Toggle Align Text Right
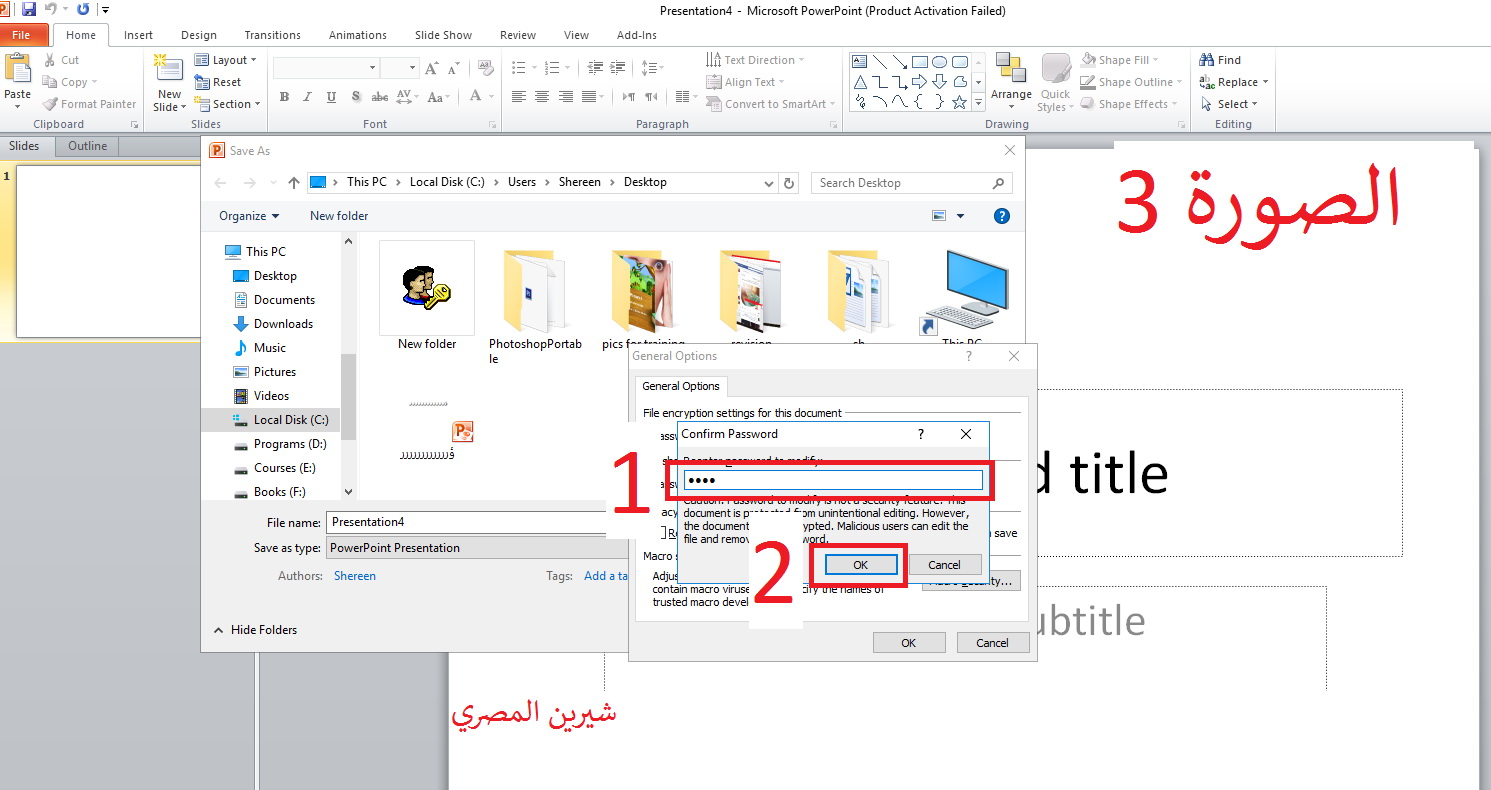The image size is (1491, 790). 566,97
